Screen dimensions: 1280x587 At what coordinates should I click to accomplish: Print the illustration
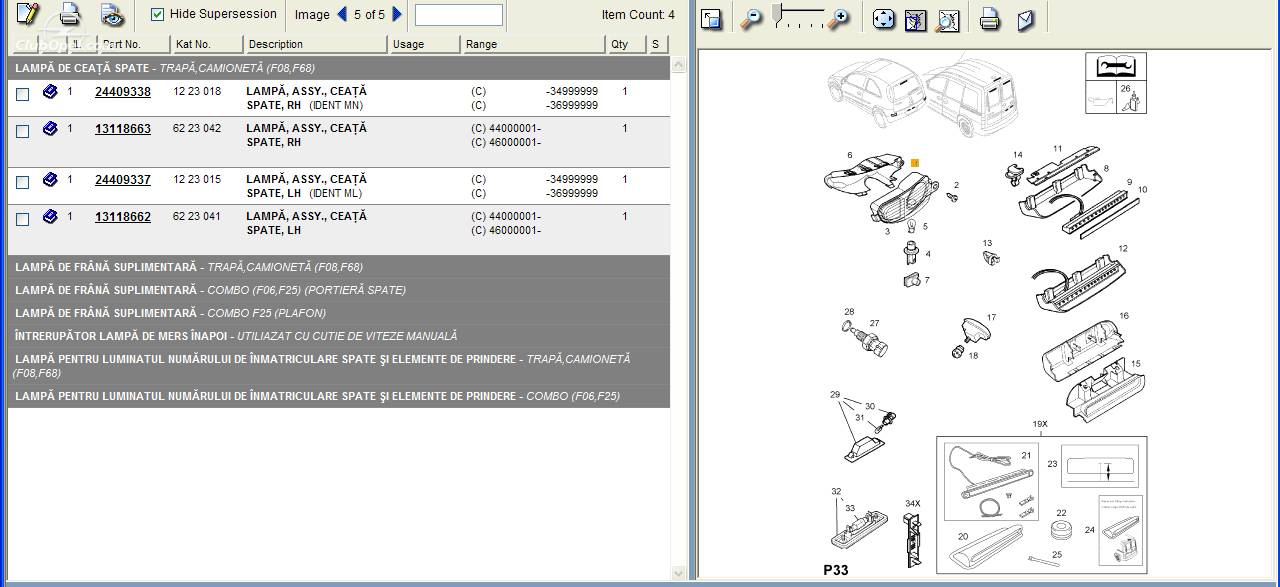coord(990,19)
